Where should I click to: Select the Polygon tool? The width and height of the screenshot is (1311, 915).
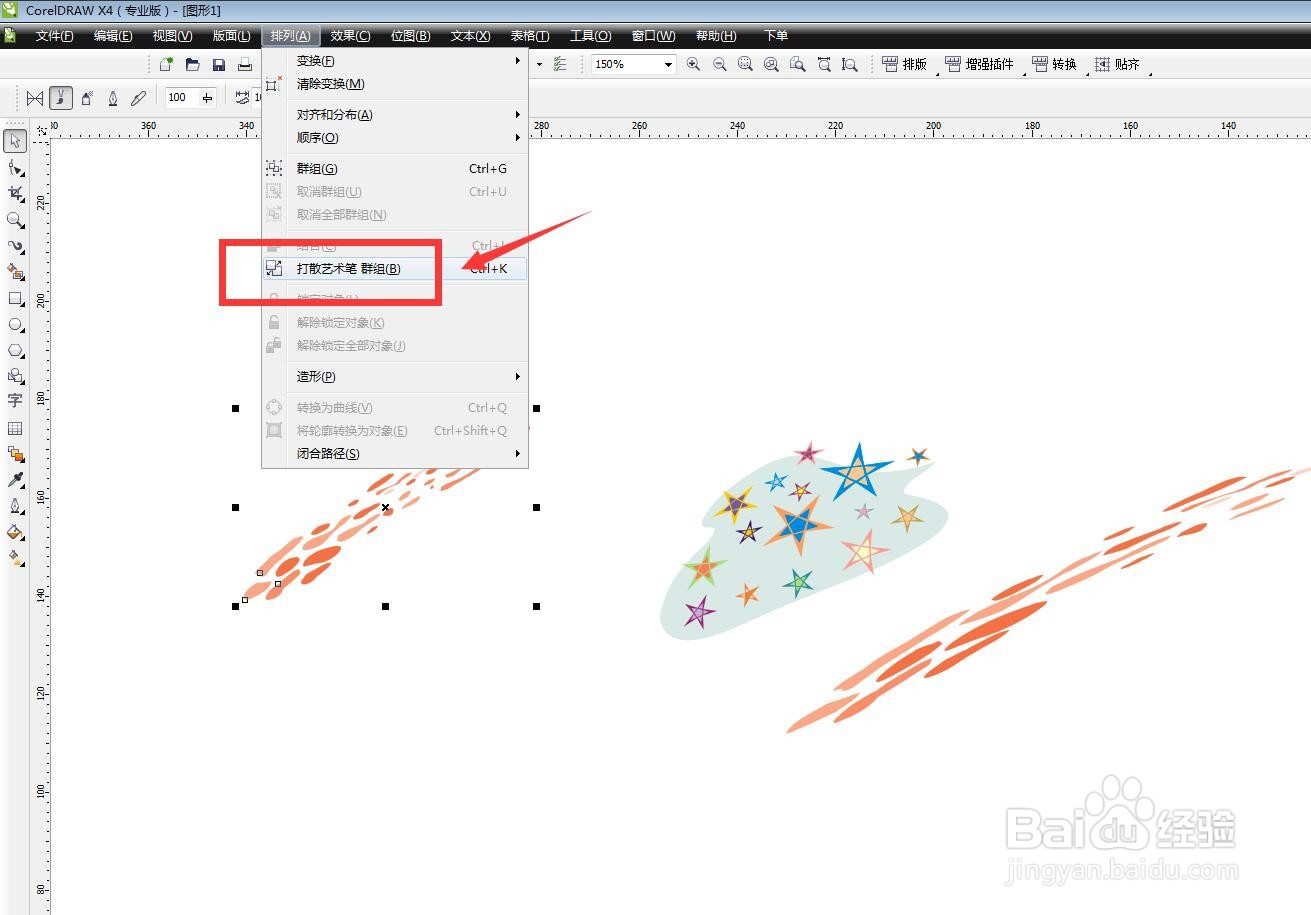tap(15, 350)
